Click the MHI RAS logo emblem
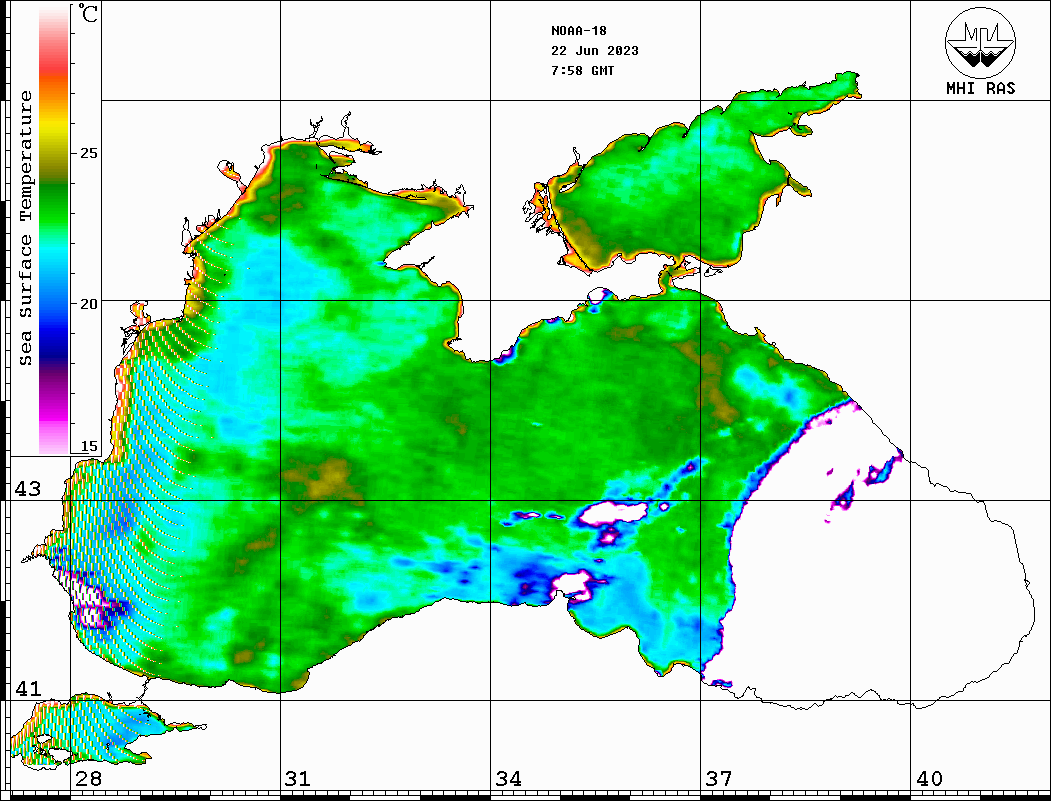 click(981, 42)
